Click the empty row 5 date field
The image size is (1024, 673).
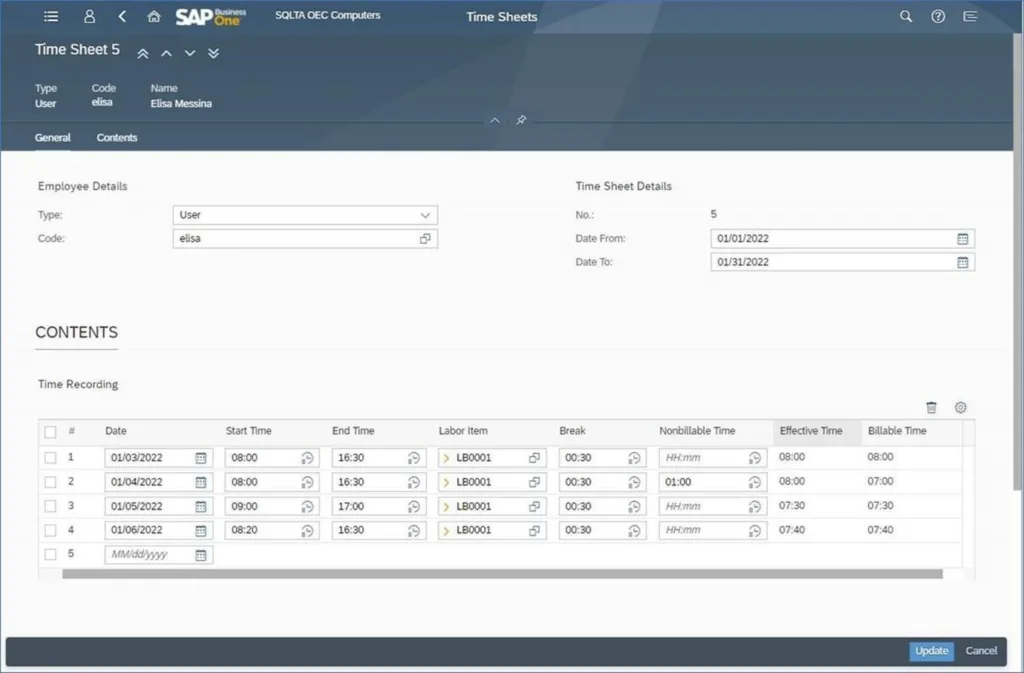tap(159, 555)
